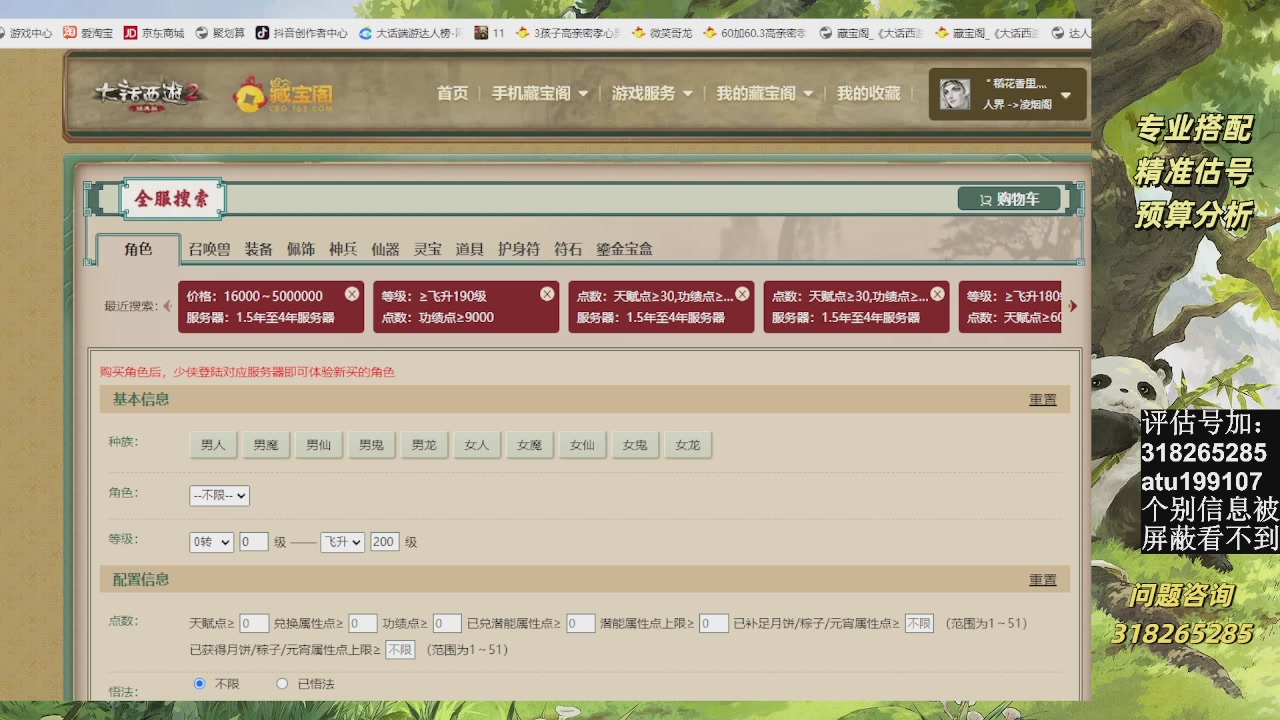Viewport: 1280px width, 720px height.
Task: Remove the 等级≥飞升190级 search chip
Action: coord(546,293)
